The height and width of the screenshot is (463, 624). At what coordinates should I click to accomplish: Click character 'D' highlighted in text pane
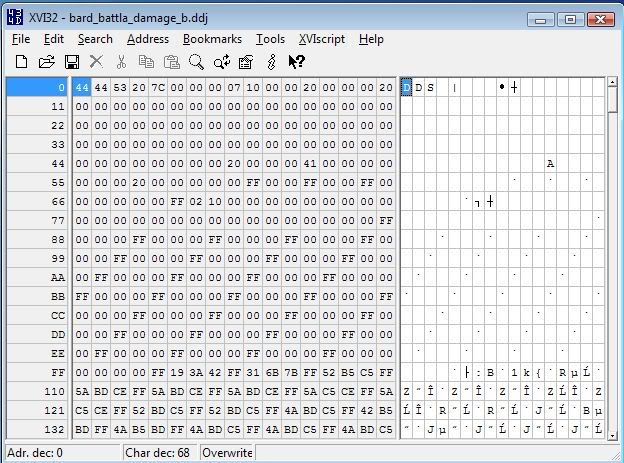coord(406,87)
